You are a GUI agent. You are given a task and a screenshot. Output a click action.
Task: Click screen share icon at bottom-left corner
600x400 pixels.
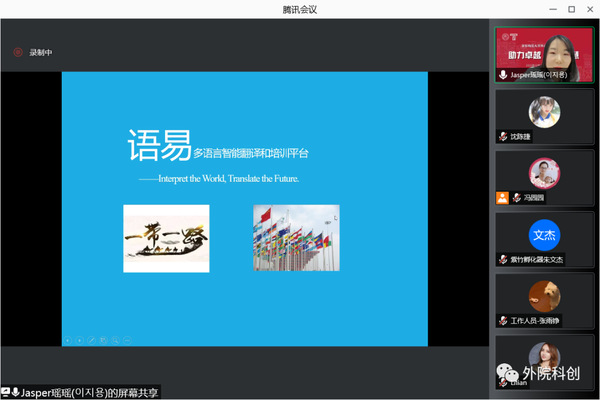[6, 392]
